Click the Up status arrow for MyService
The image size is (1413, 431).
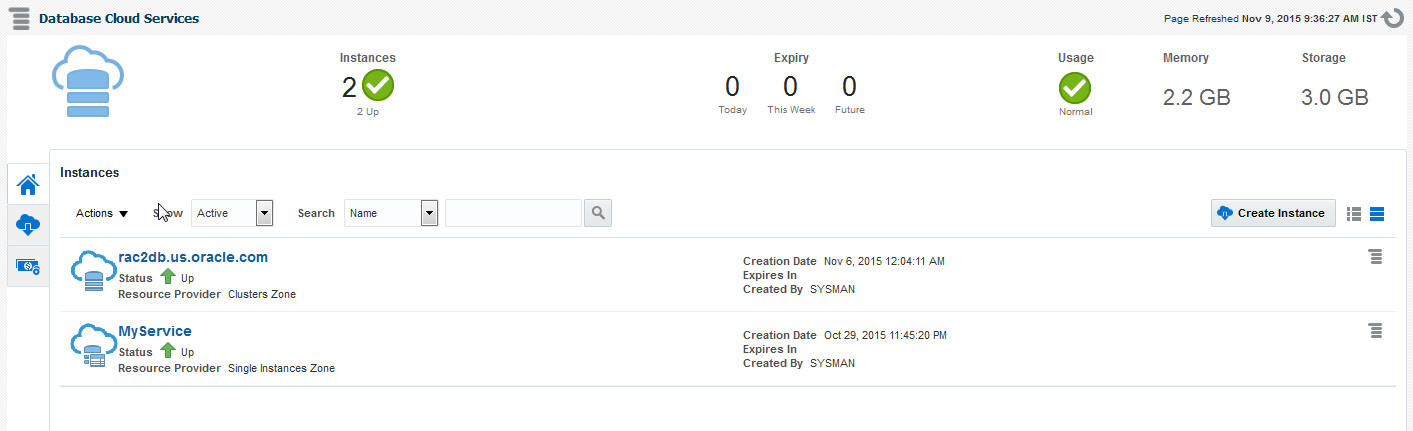pos(168,351)
